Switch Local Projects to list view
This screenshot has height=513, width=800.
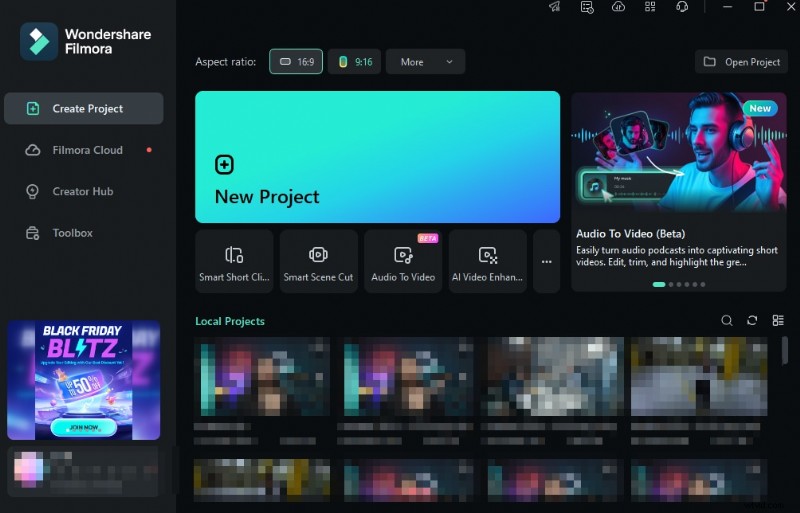[778, 321]
